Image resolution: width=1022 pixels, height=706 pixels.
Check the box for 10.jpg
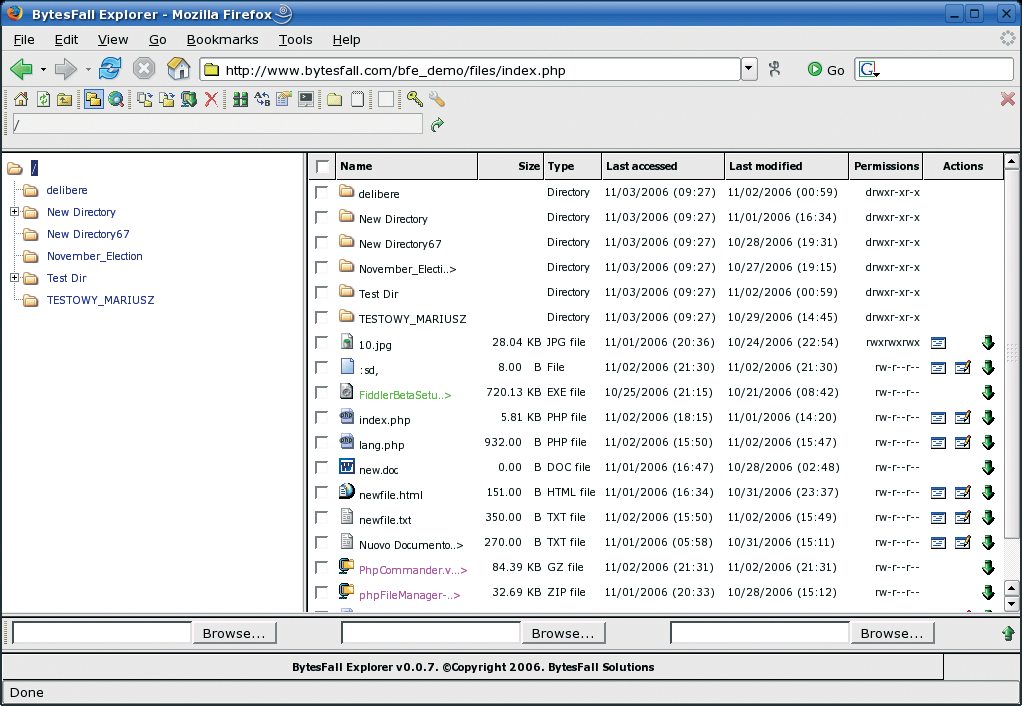pyautogui.click(x=321, y=342)
